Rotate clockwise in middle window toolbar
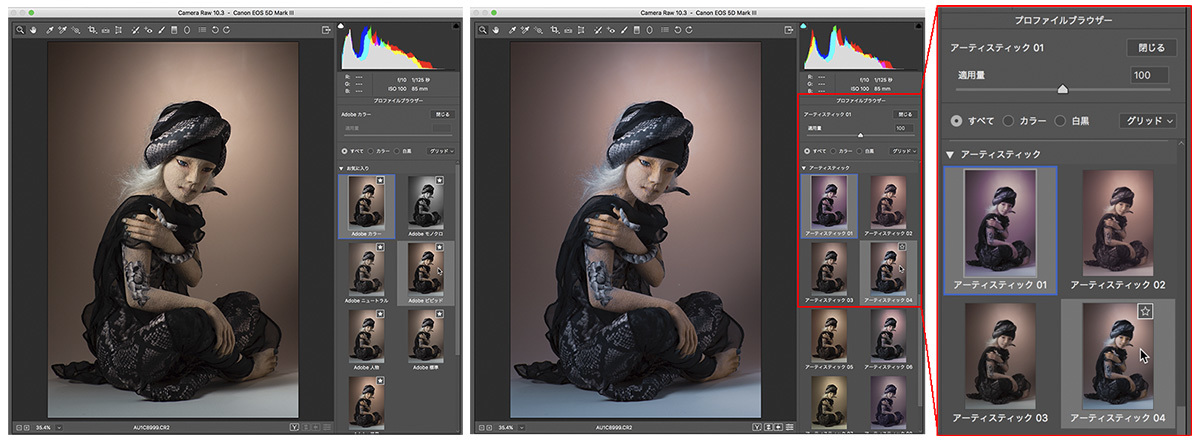This screenshot has width=1200, height=441. point(689,31)
